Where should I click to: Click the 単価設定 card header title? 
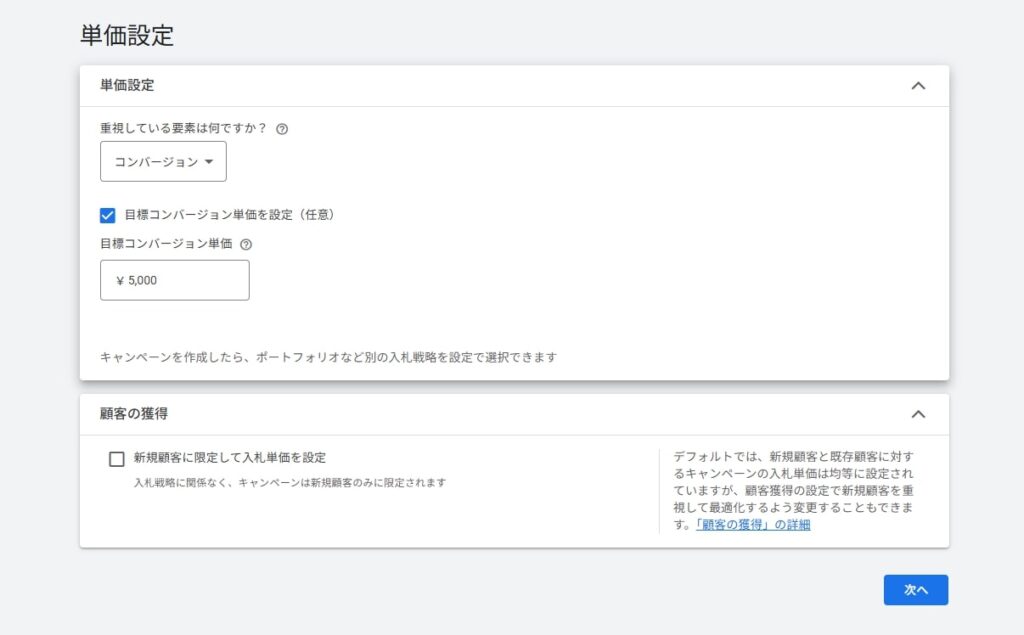coord(127,86)
